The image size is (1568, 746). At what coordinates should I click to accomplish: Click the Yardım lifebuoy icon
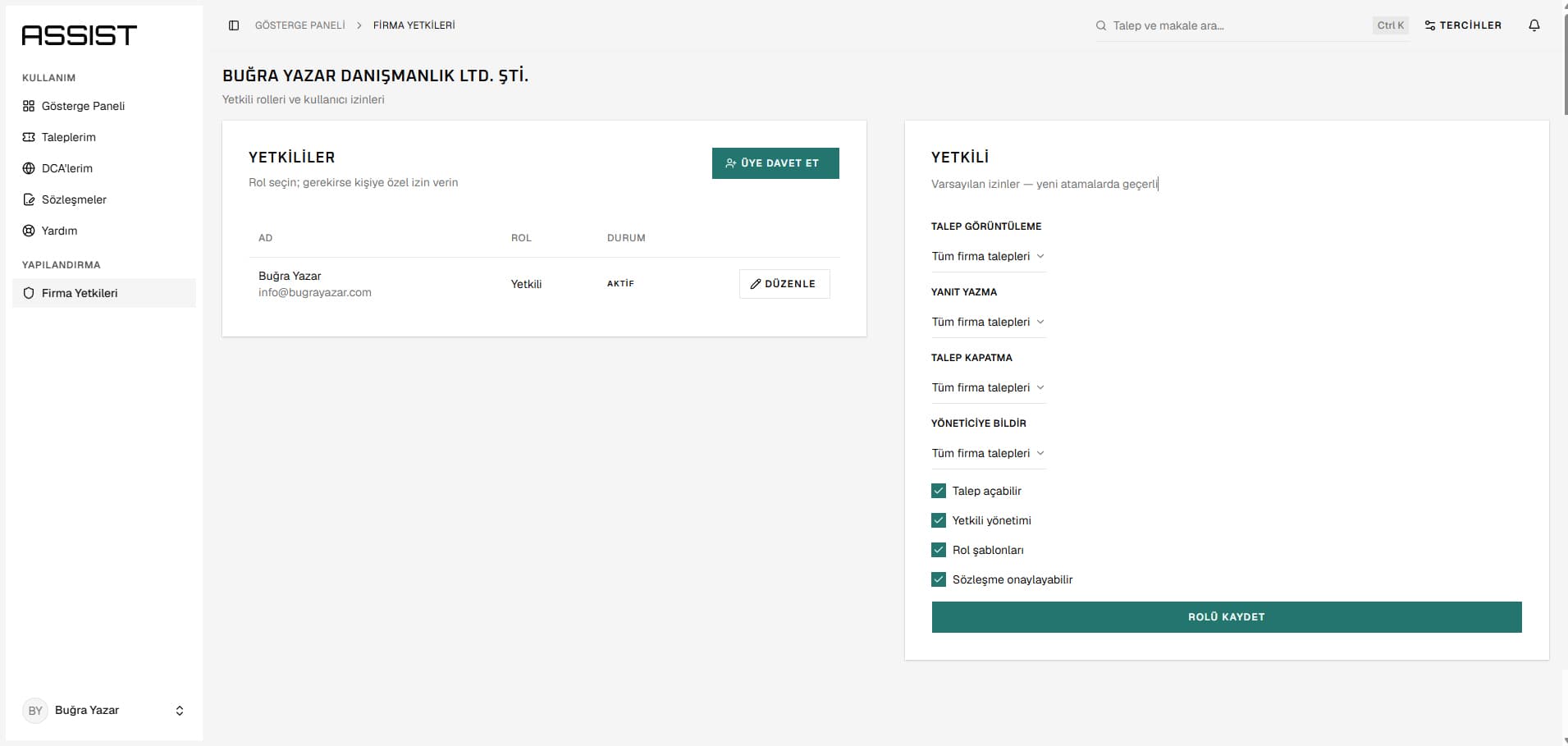pyautogui.click(x=29, y=231)
